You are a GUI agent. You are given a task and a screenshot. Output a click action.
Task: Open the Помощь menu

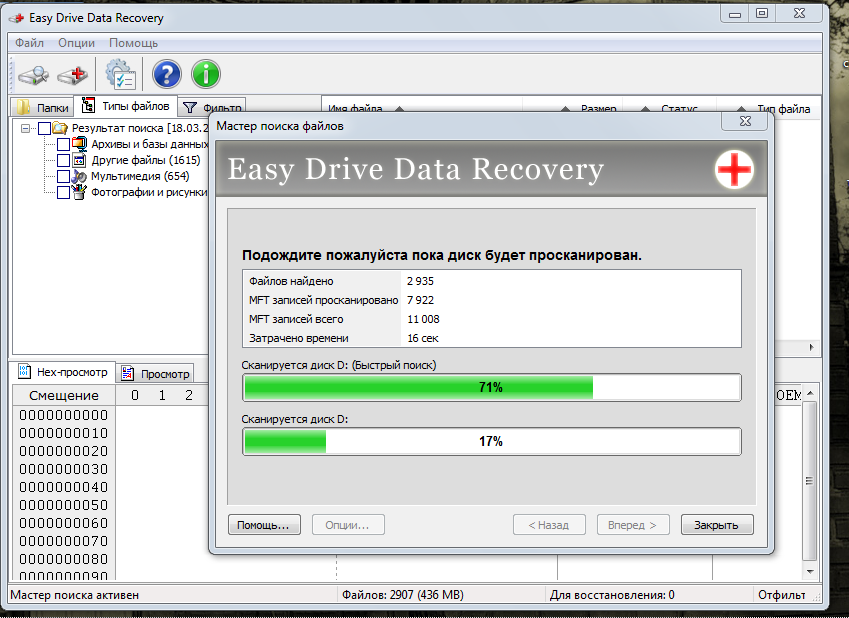point(133,43)
